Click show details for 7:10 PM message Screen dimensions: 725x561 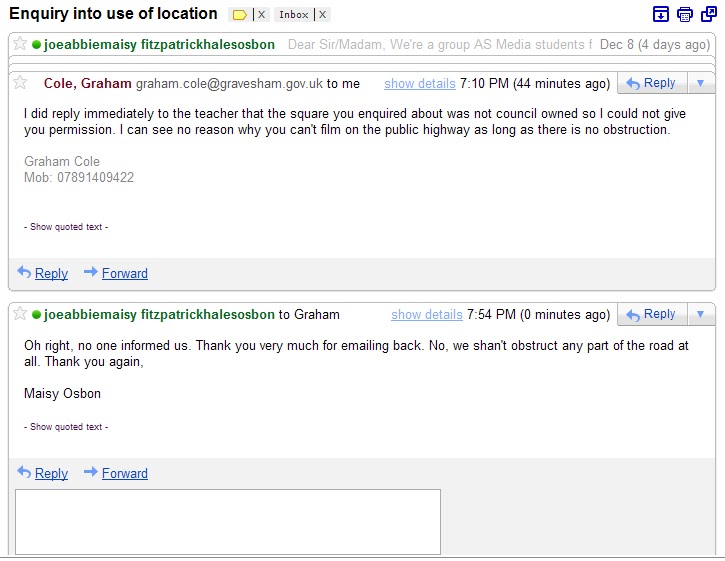click(x=420, y=84)
